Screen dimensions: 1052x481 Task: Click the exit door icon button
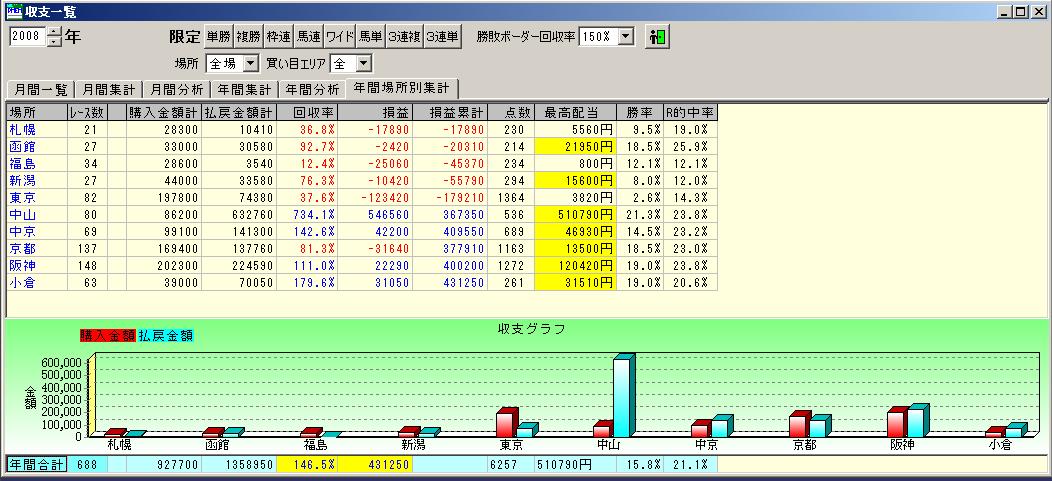656,37
